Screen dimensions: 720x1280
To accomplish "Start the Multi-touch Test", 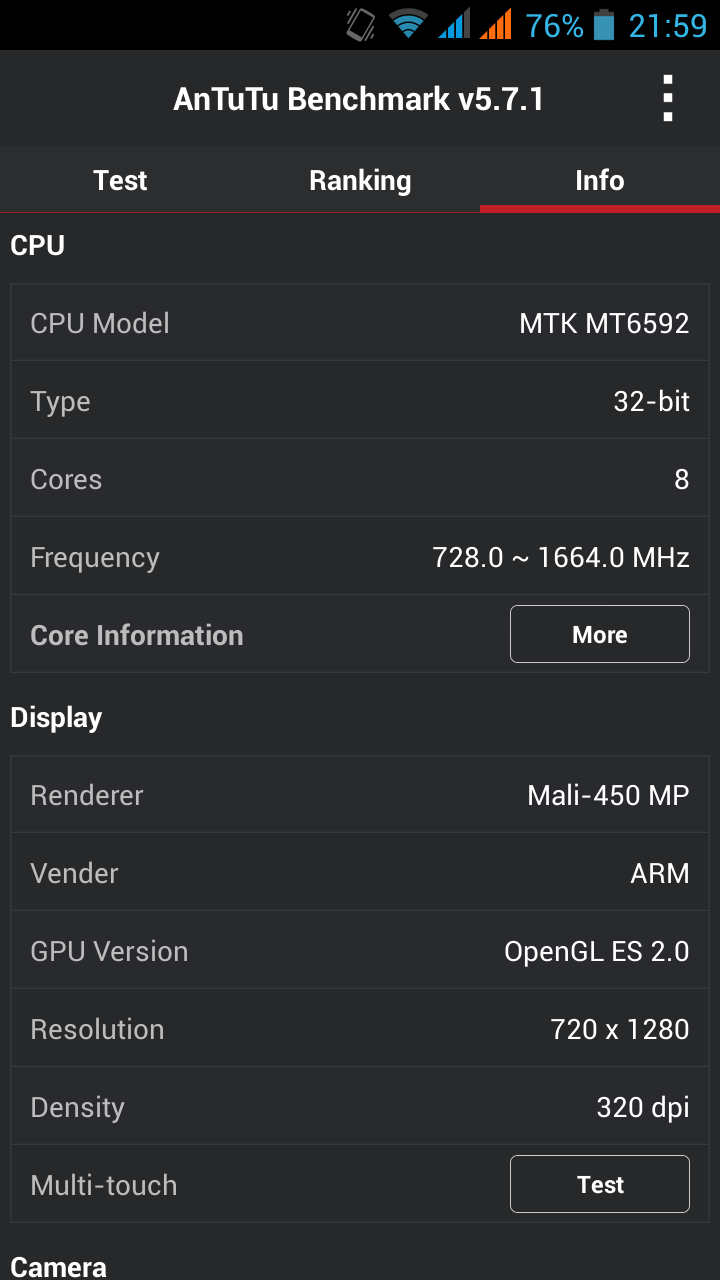I will point(599,1184).
